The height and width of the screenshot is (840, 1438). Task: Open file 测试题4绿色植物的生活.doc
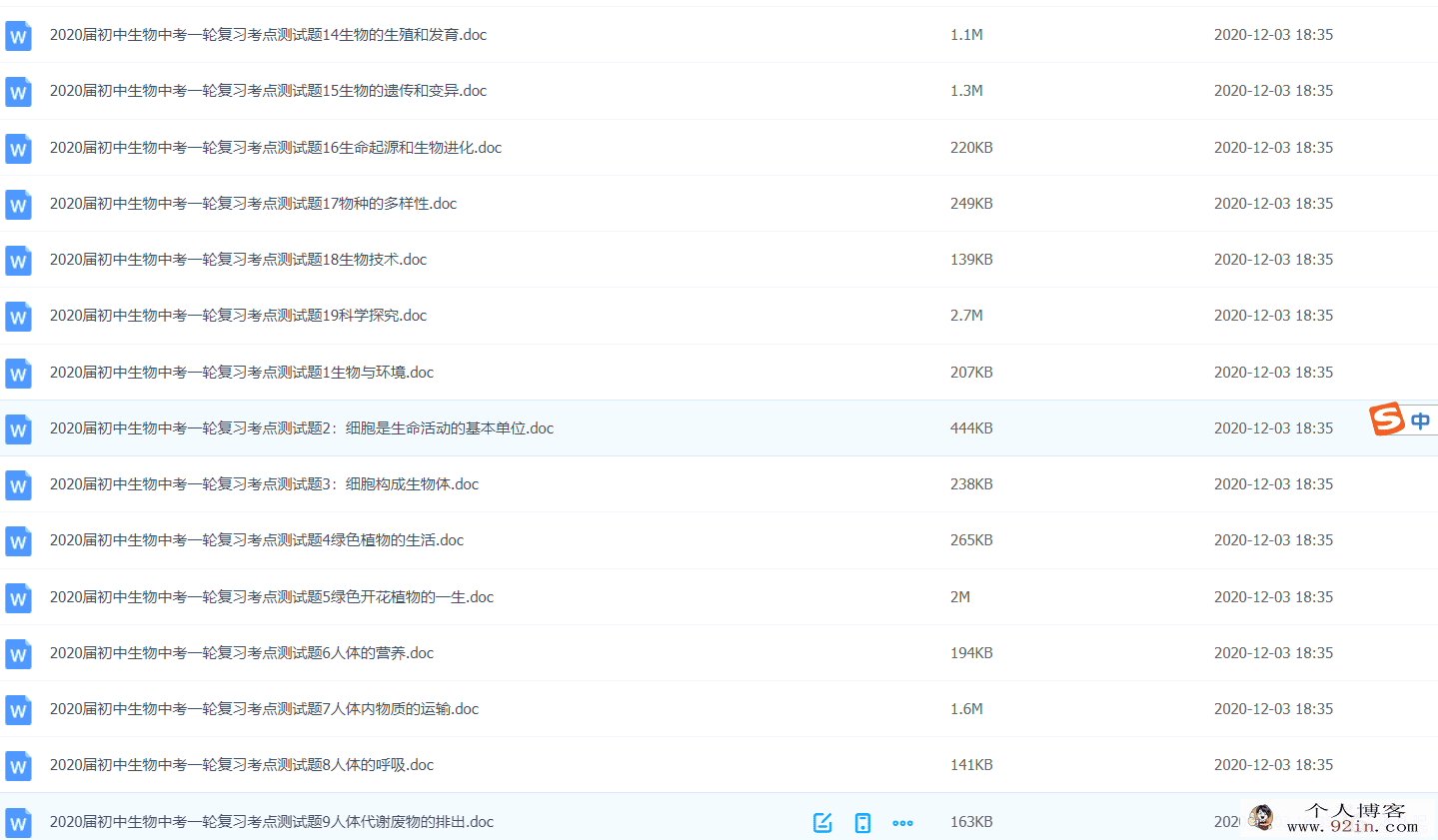257,539
